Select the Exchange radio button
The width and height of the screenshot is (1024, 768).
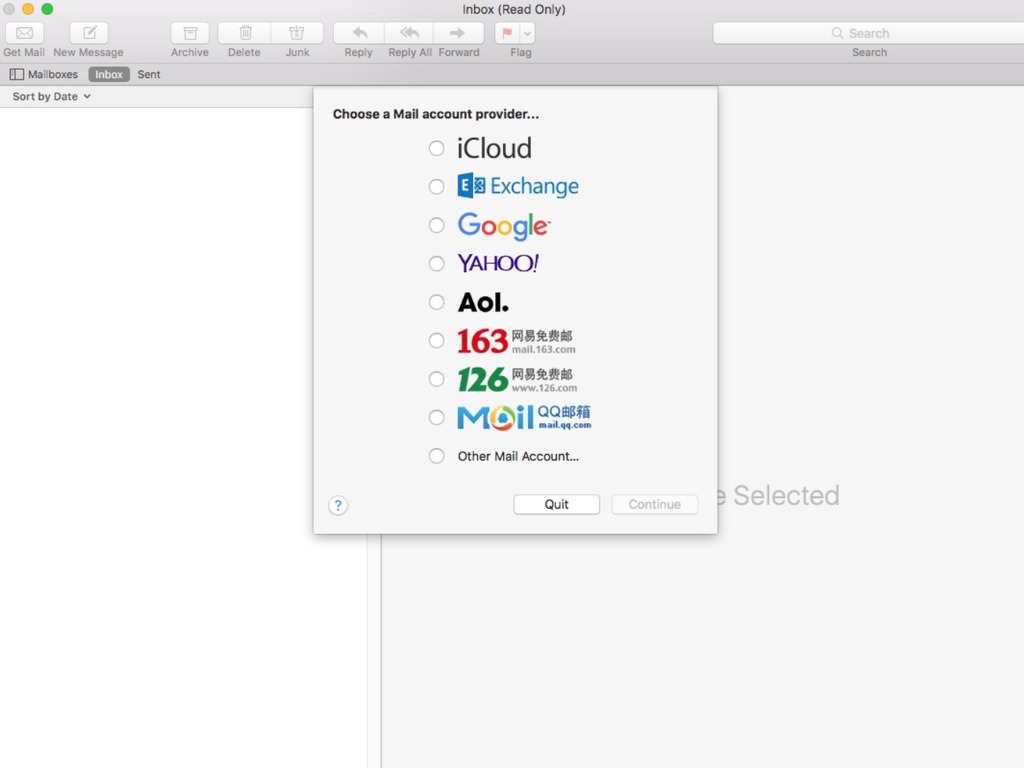[x=436, y=187]
